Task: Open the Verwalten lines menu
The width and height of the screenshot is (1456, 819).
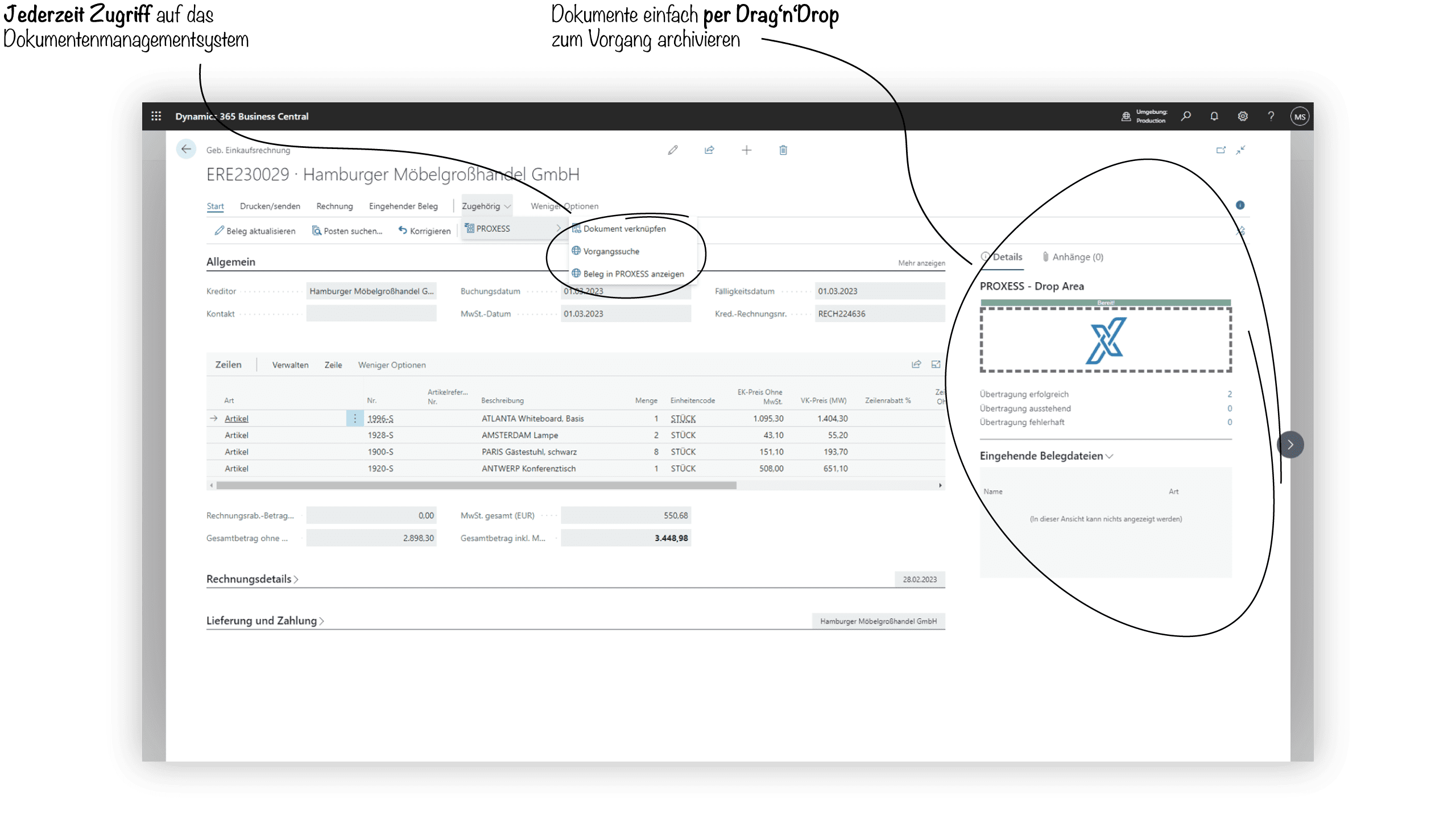Action: point(290,365)
